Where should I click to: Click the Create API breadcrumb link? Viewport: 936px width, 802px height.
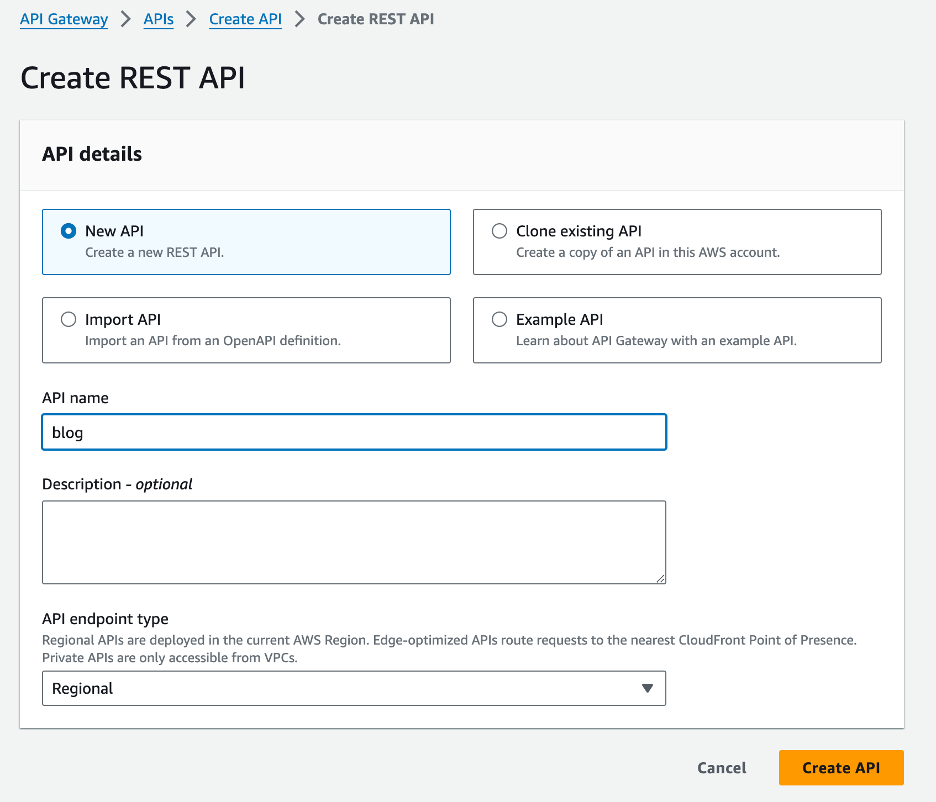[x=245, y=18]
